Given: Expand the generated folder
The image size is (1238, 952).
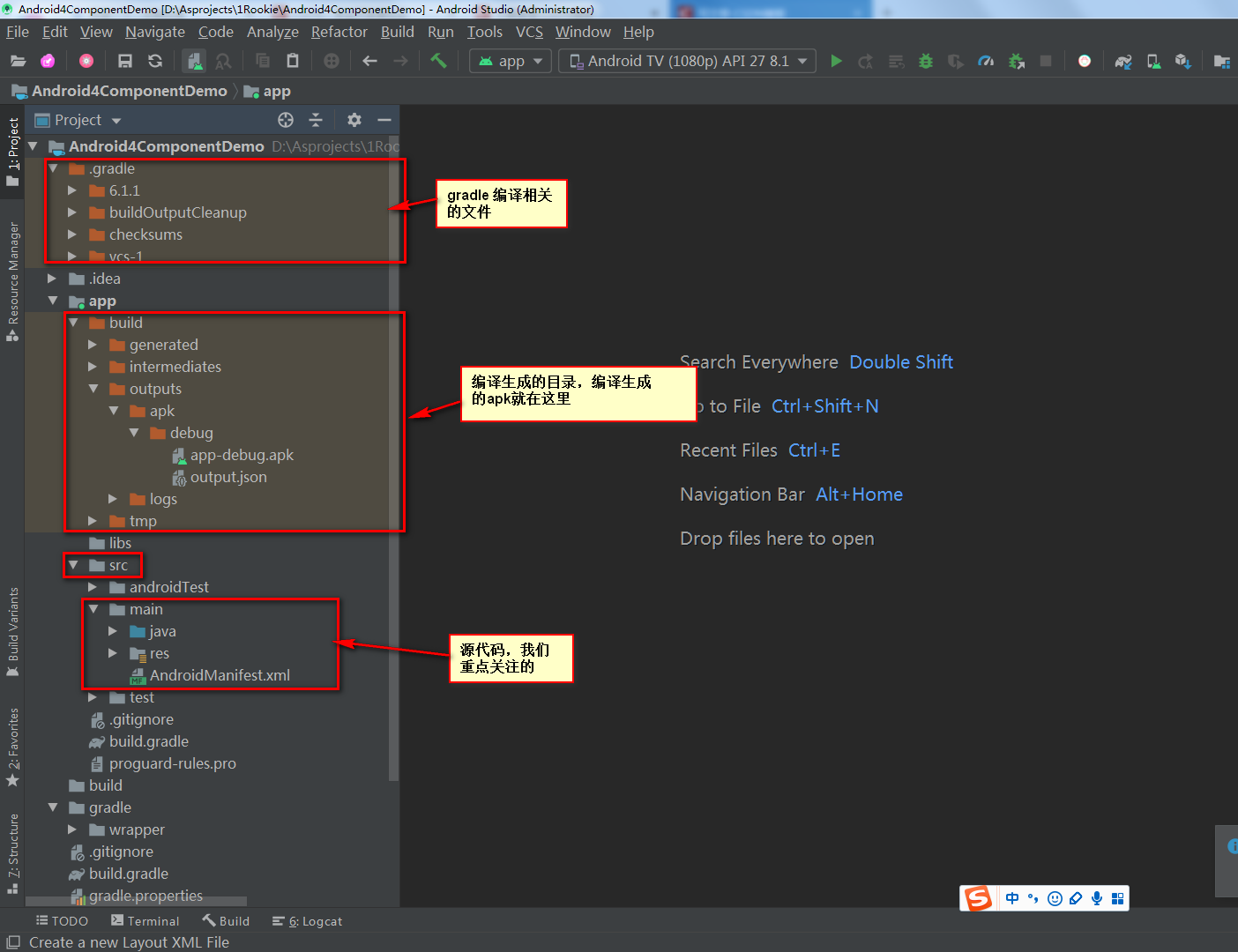Looking at the screenshot, I should (93, 345).
